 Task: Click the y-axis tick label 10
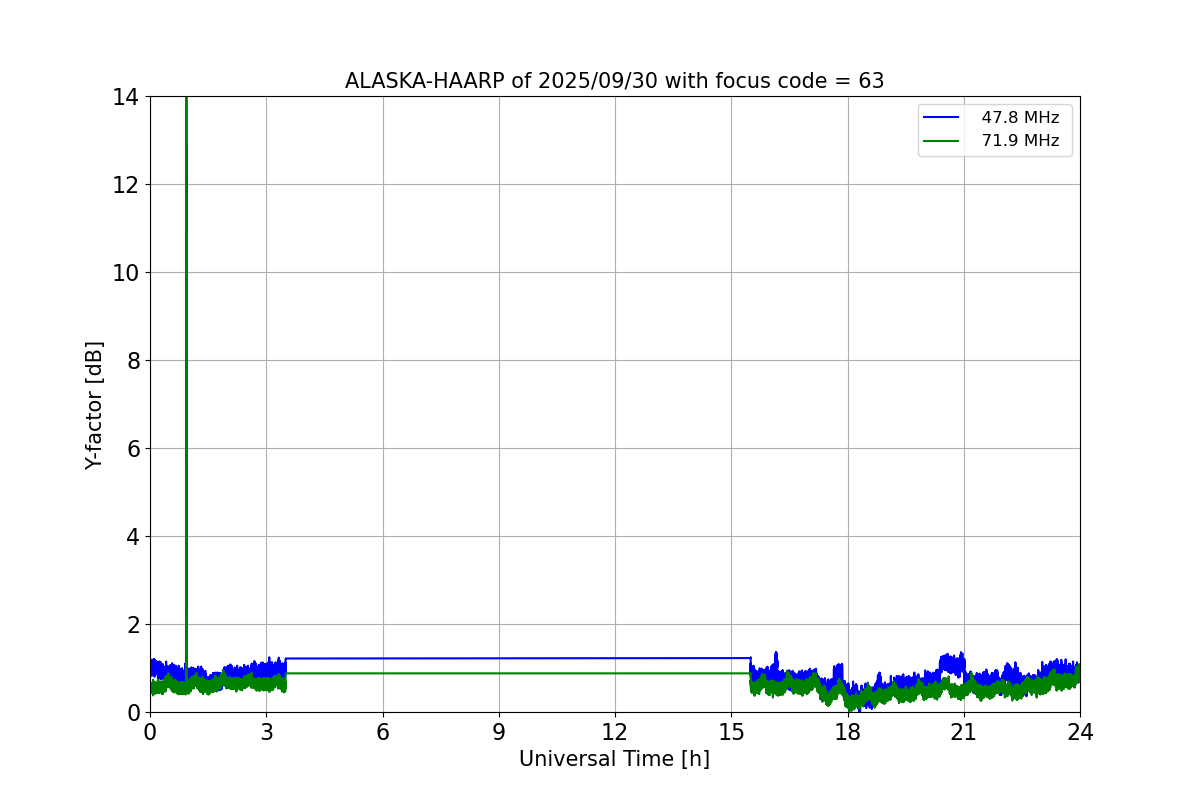126,273
